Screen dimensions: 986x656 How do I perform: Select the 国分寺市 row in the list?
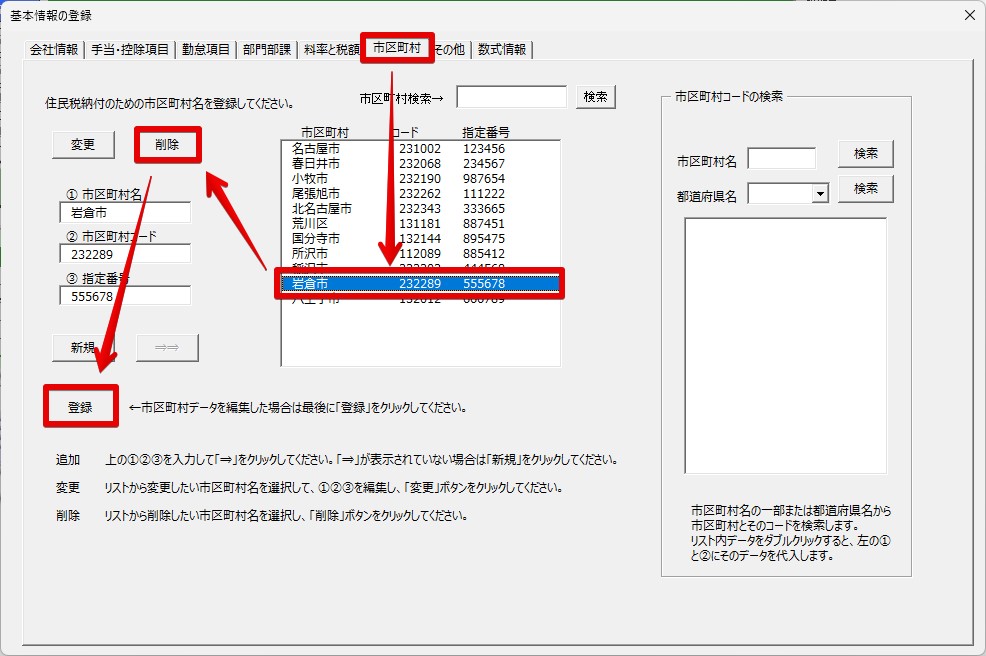420,239
